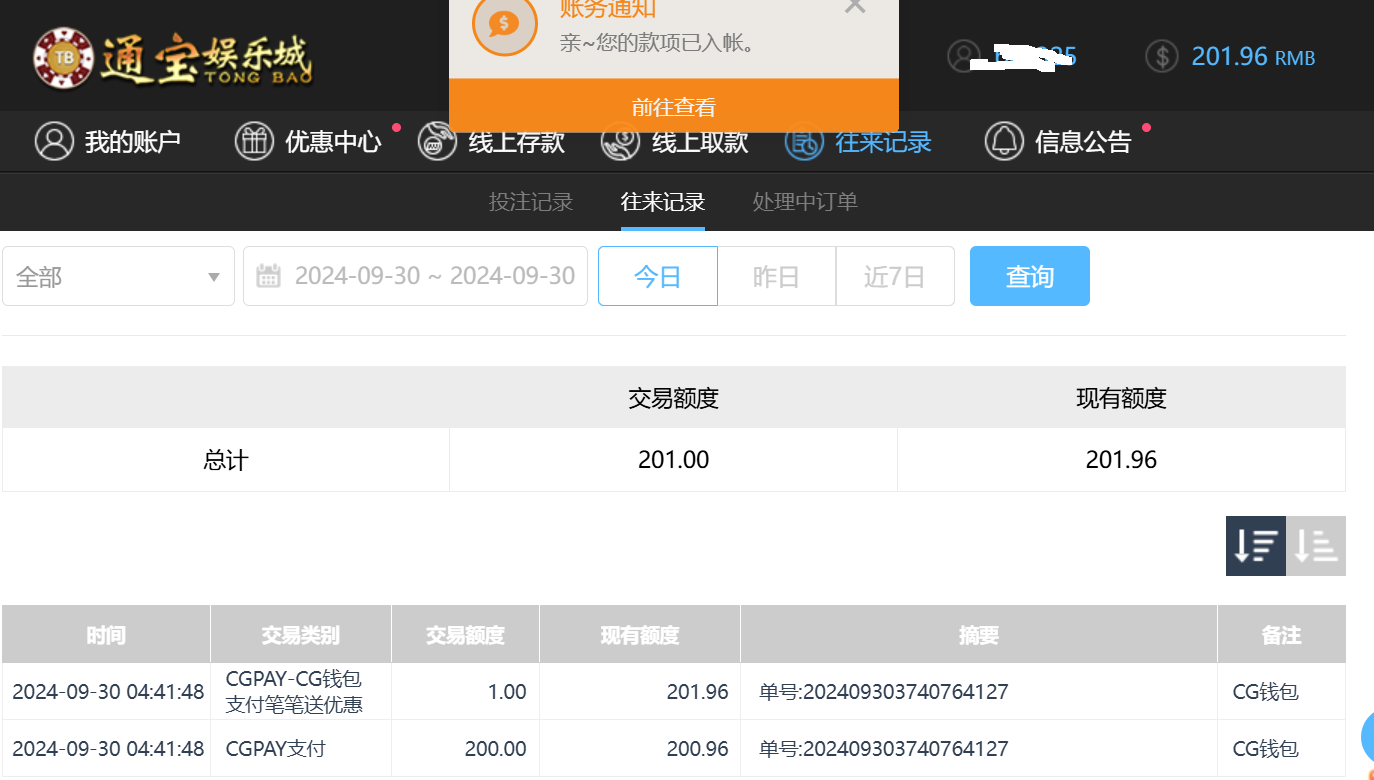This screenshot has width=1374, height=780.
Task: Sort records in descending order
Action: [x=1255, y=546]
